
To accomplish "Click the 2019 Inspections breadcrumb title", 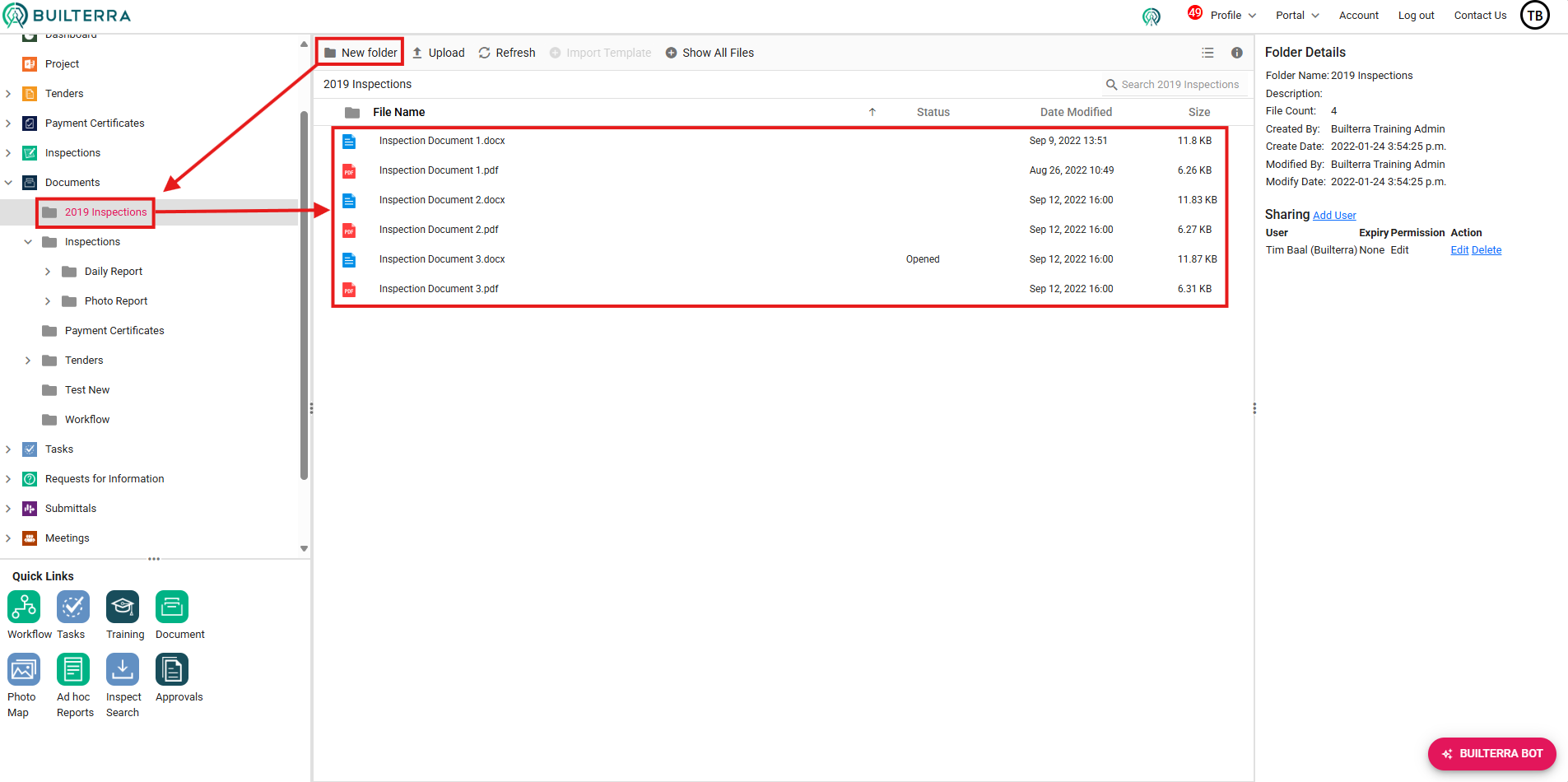I will tap(367, 85).
